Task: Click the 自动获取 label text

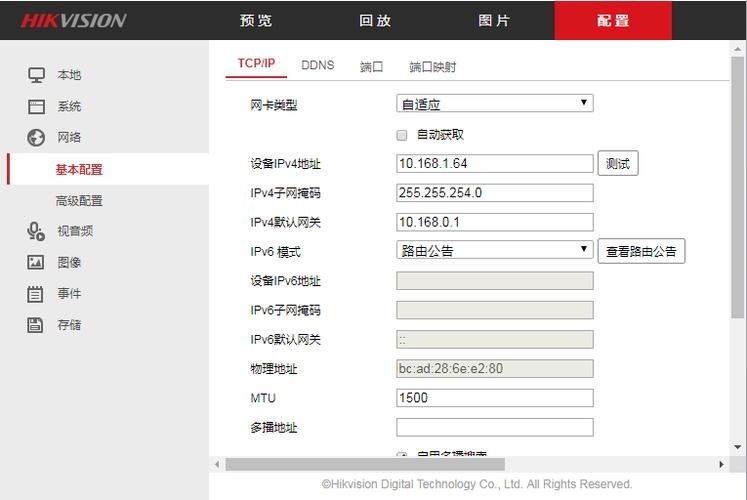Action: [440, 135]
